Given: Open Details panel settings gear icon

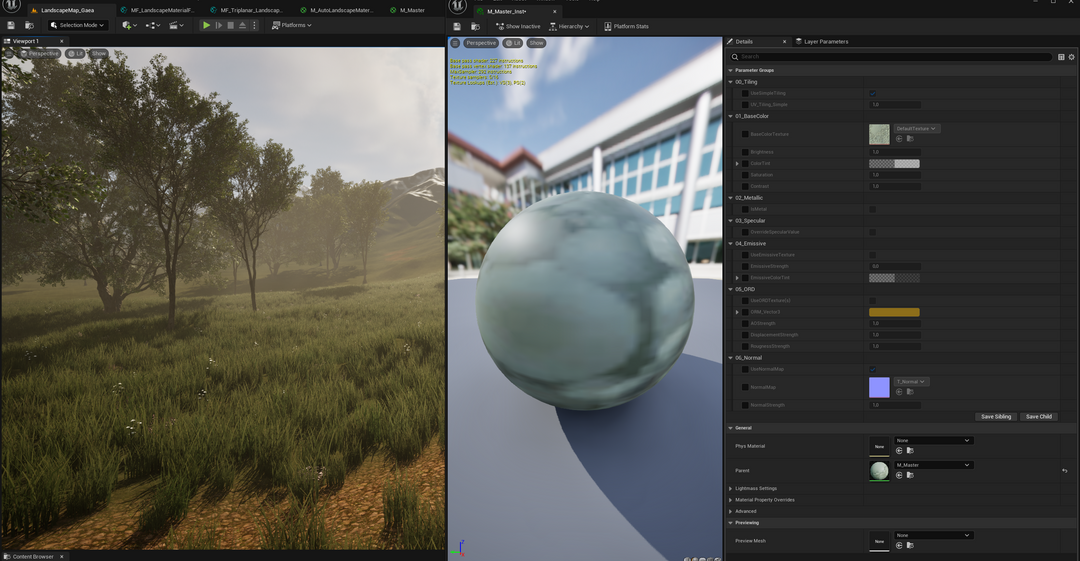Looking at the screenshot, I should 1071,57.
